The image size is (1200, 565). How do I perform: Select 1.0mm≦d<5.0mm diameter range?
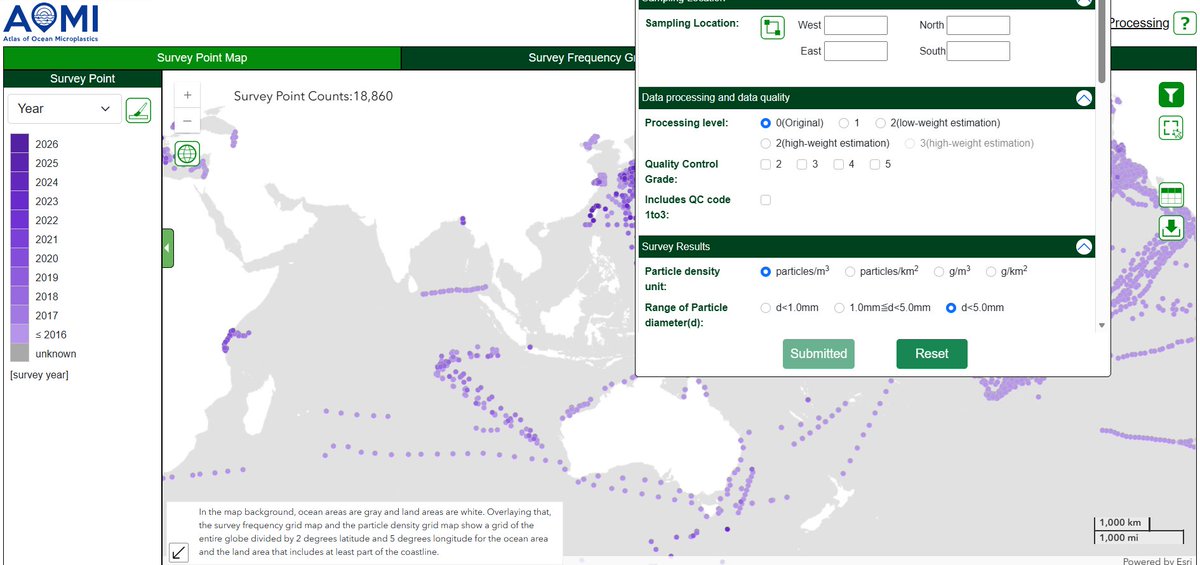pos(840,308)
